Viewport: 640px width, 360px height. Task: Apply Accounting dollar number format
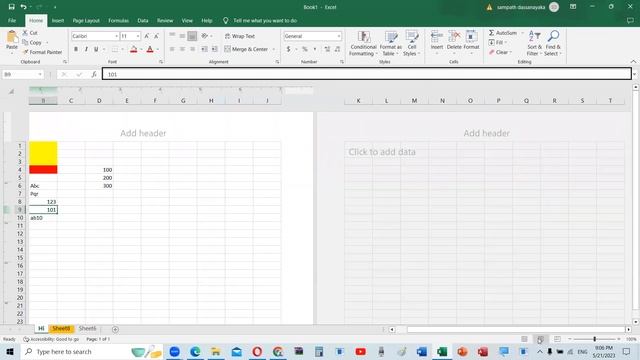(x=289, y=49)
